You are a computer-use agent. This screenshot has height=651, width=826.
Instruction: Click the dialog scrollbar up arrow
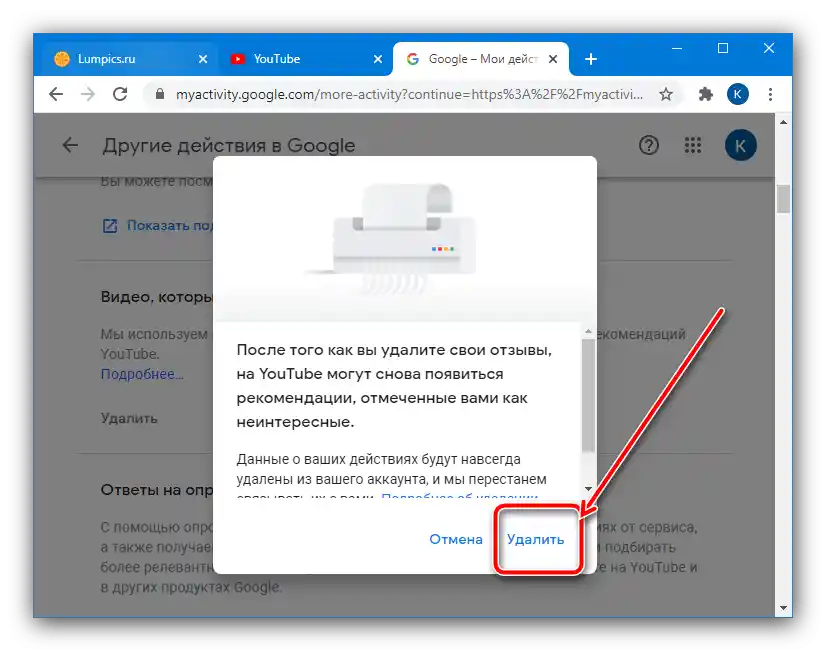[588, 332]
